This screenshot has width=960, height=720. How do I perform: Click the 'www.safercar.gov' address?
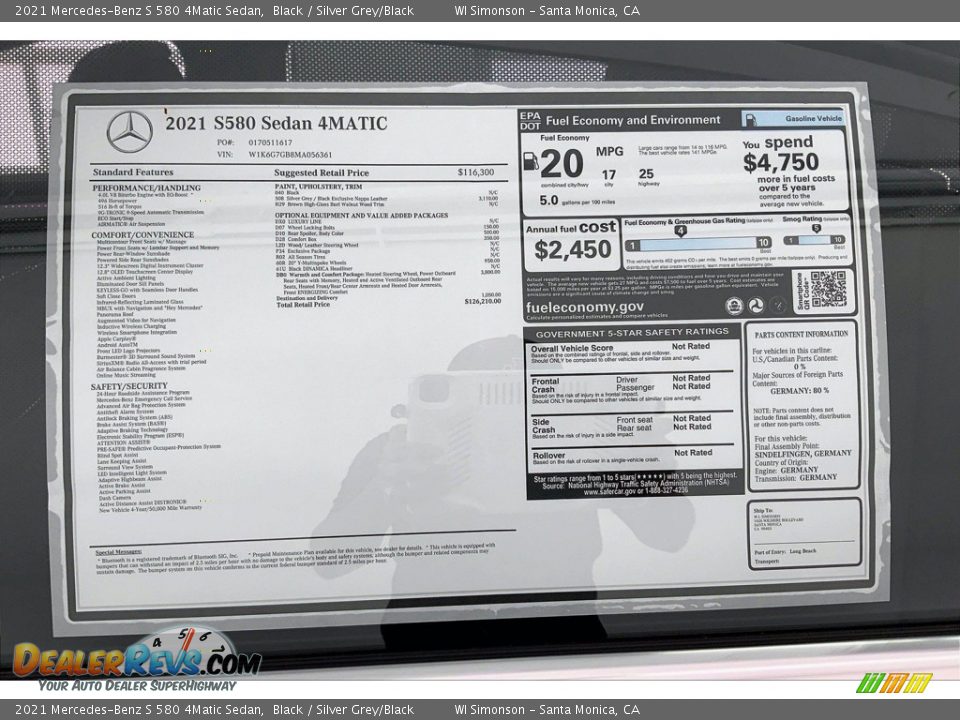[x=610, y=492]
